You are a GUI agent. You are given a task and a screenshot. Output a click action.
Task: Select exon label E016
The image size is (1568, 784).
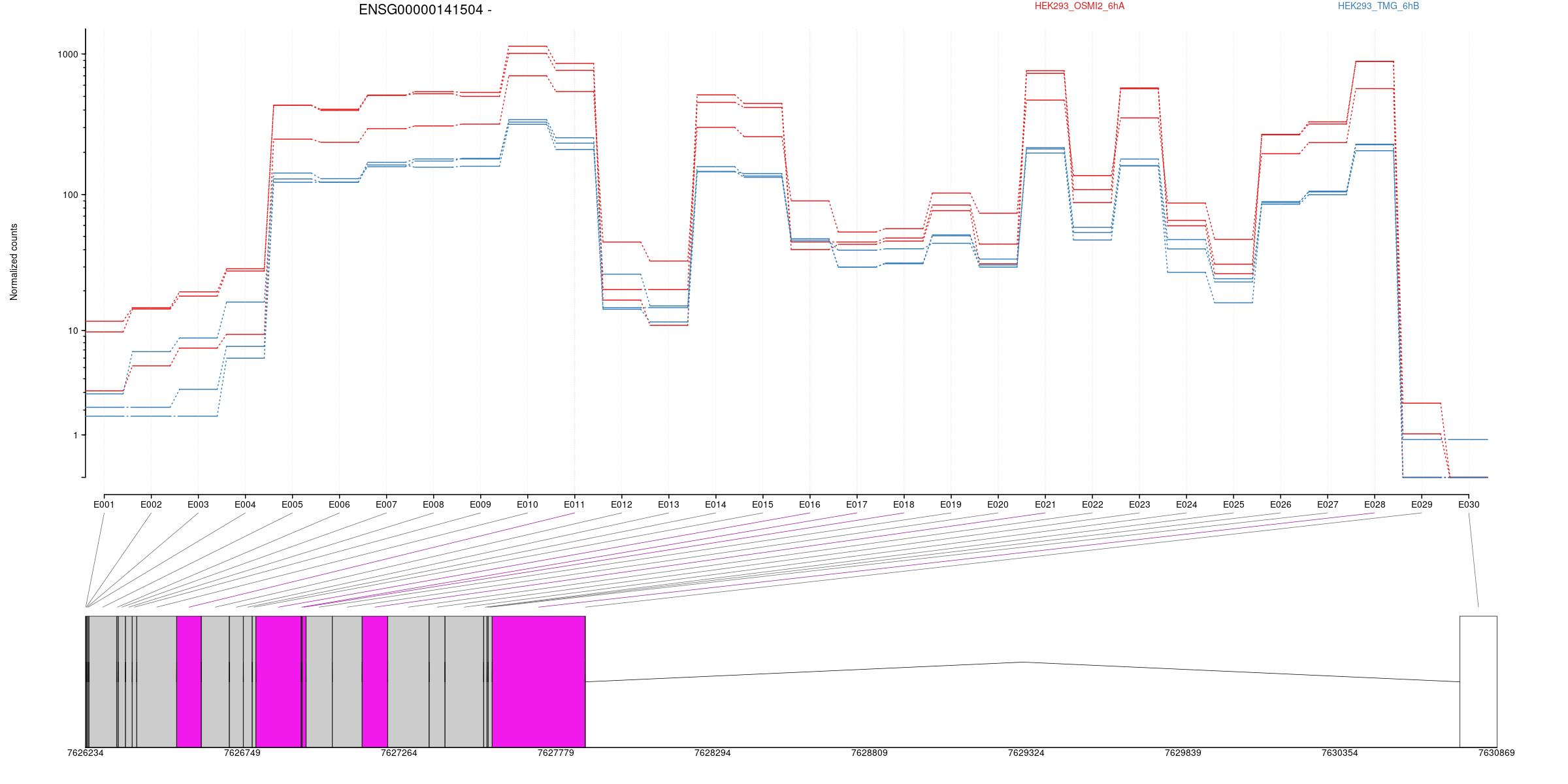click(809, 504)
